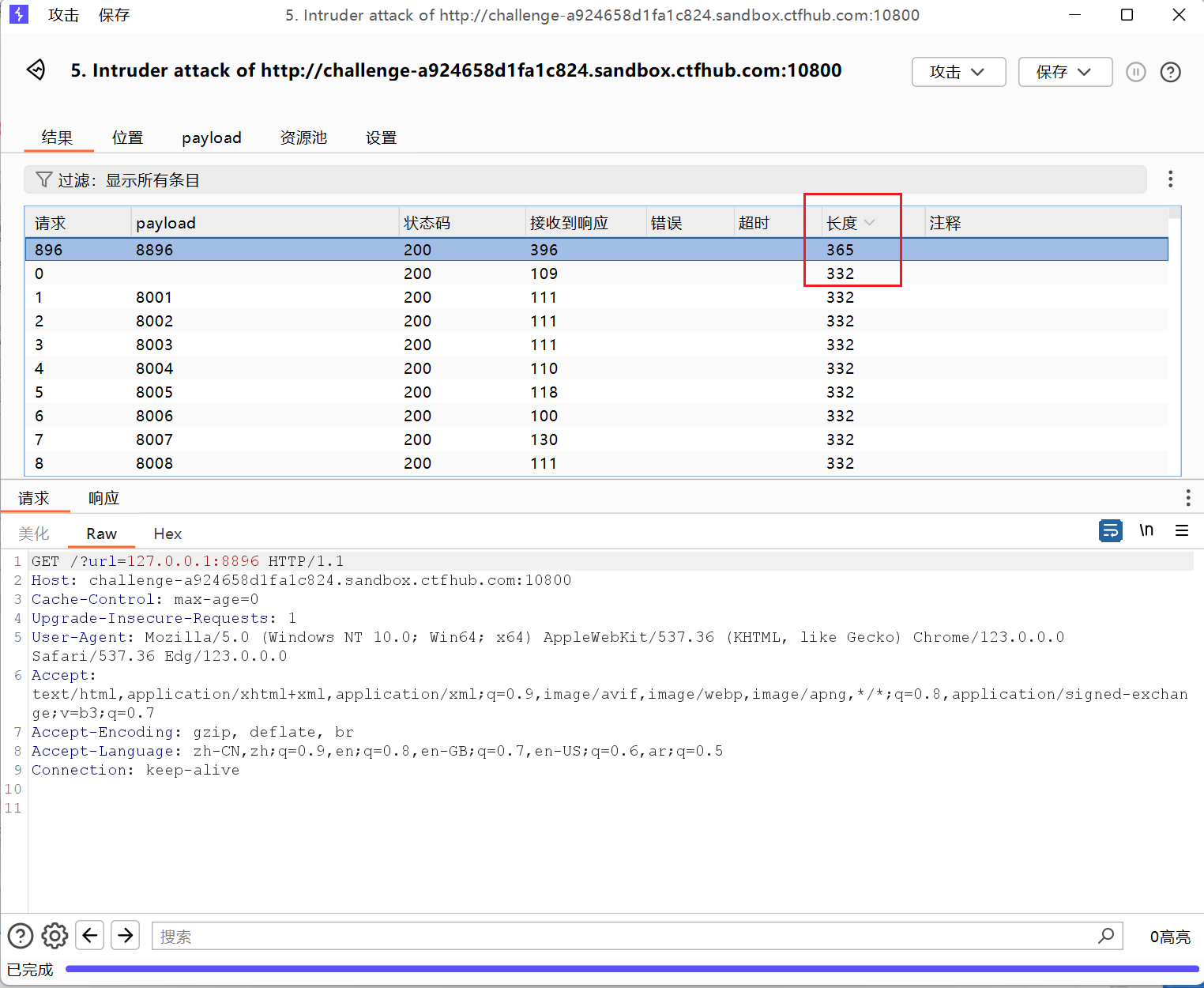Open the 攻击 menu in title bar
This screenshot has width=1204, height=988.
tap(63, 15)
